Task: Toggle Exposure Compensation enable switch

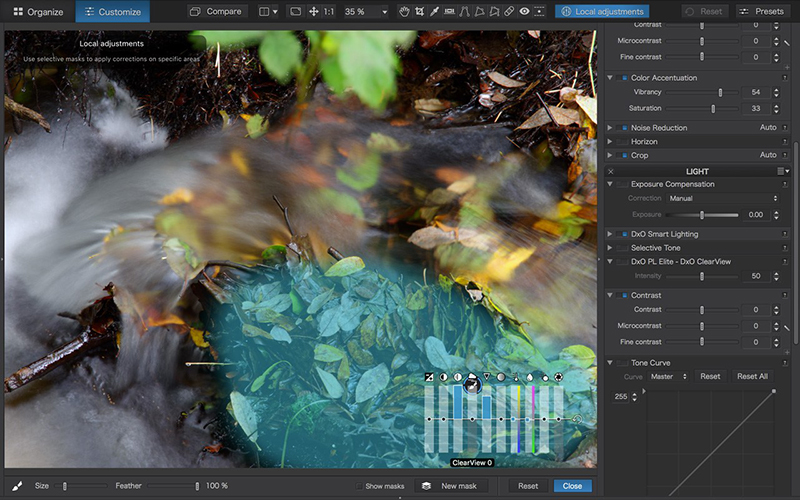Action: pyautogui.click(x=621, y=184)
